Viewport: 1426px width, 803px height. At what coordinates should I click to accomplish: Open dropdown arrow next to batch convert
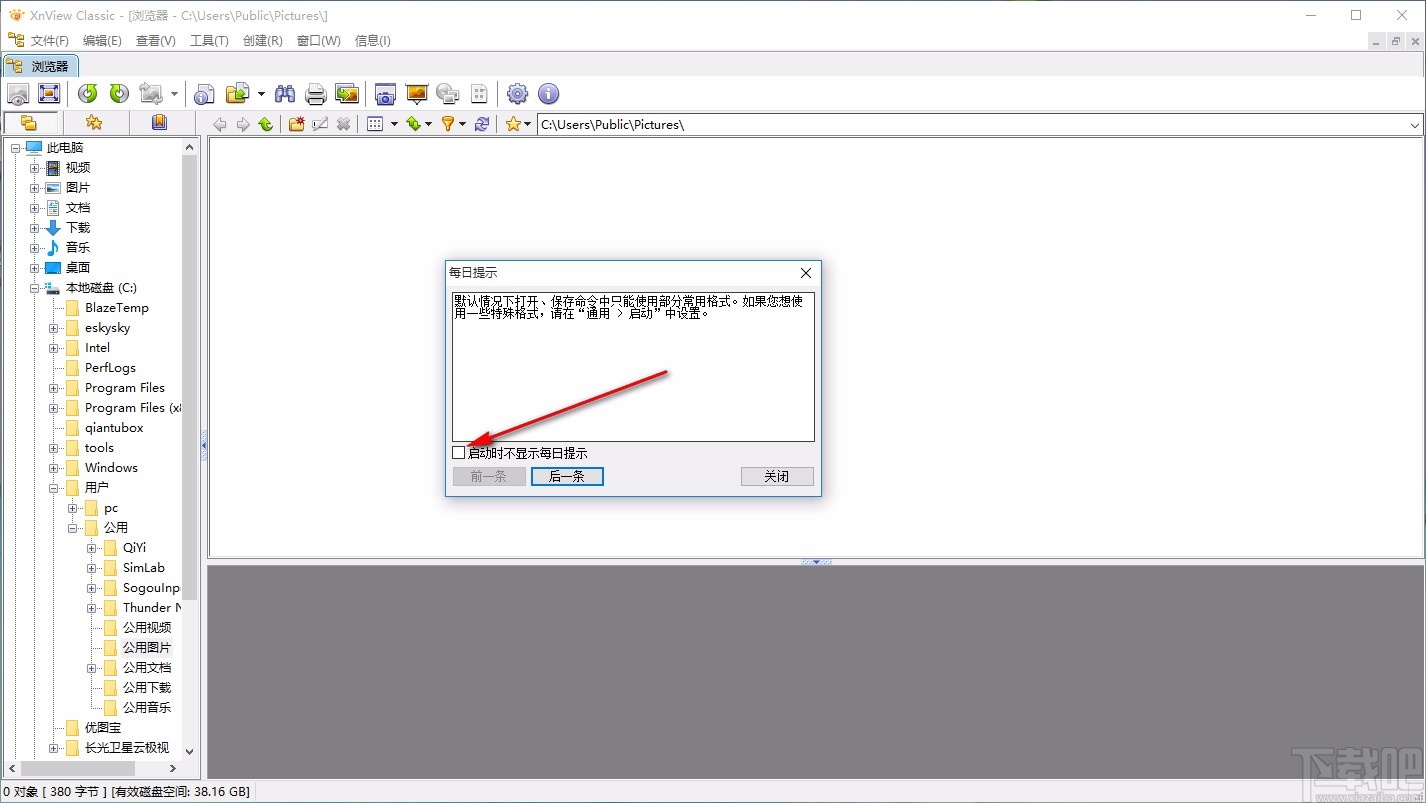[261, 94]
